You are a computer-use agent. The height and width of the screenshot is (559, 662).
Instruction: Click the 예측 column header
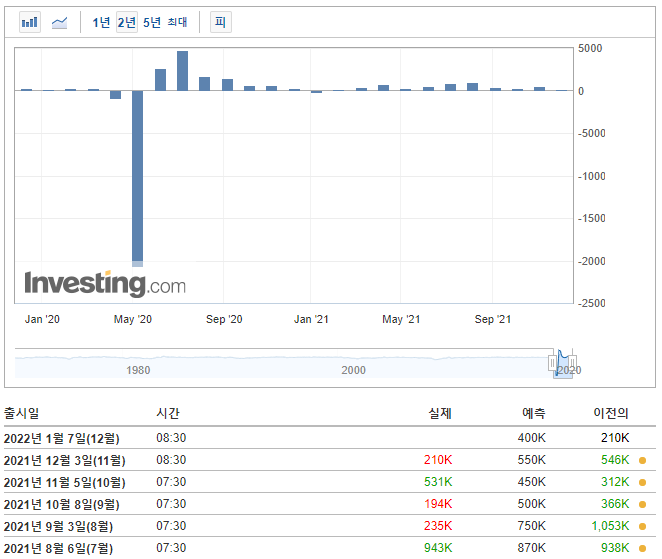click(534, 412)
